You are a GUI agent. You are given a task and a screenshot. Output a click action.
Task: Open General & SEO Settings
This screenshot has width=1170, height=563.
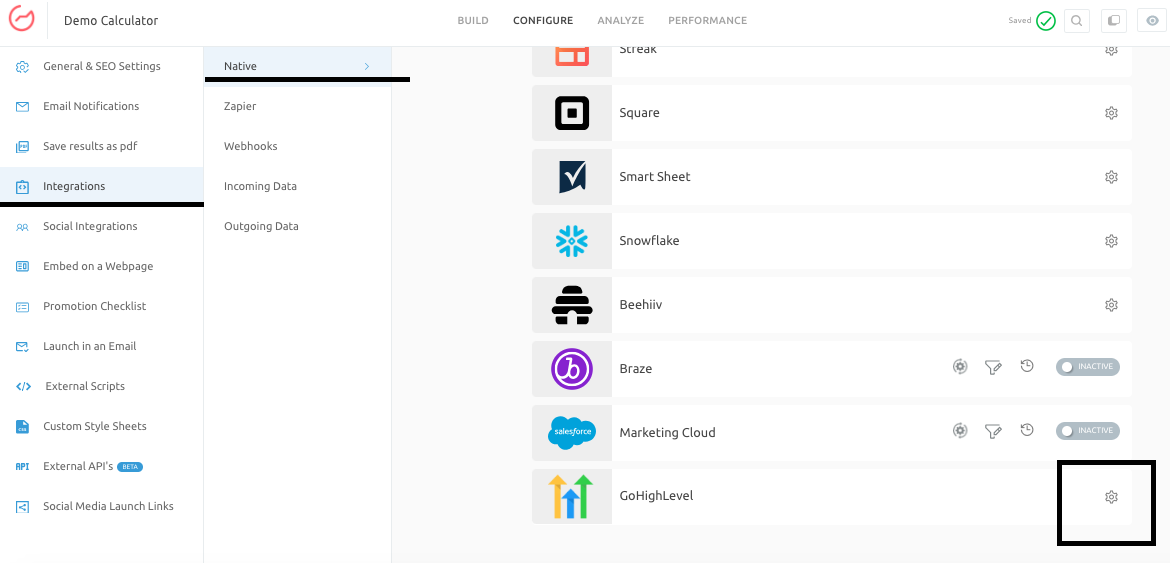(101, 66)
